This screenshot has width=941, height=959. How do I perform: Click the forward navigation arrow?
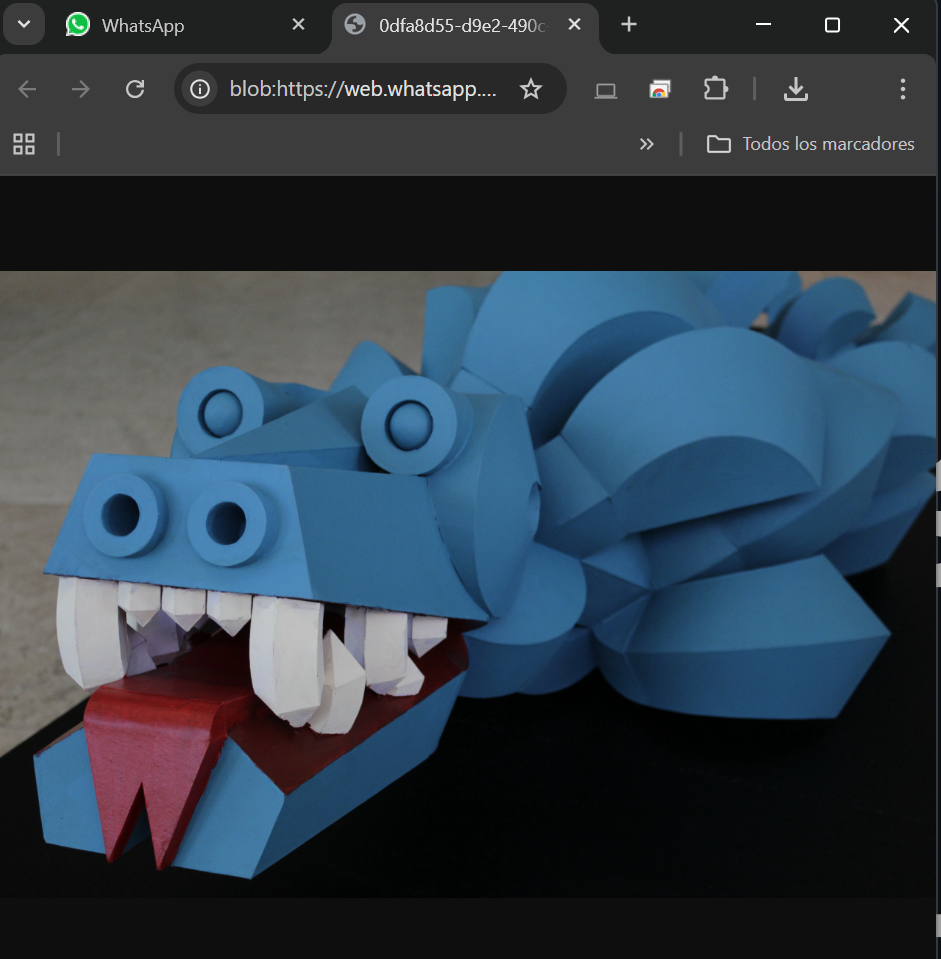(x=81, y=90)
